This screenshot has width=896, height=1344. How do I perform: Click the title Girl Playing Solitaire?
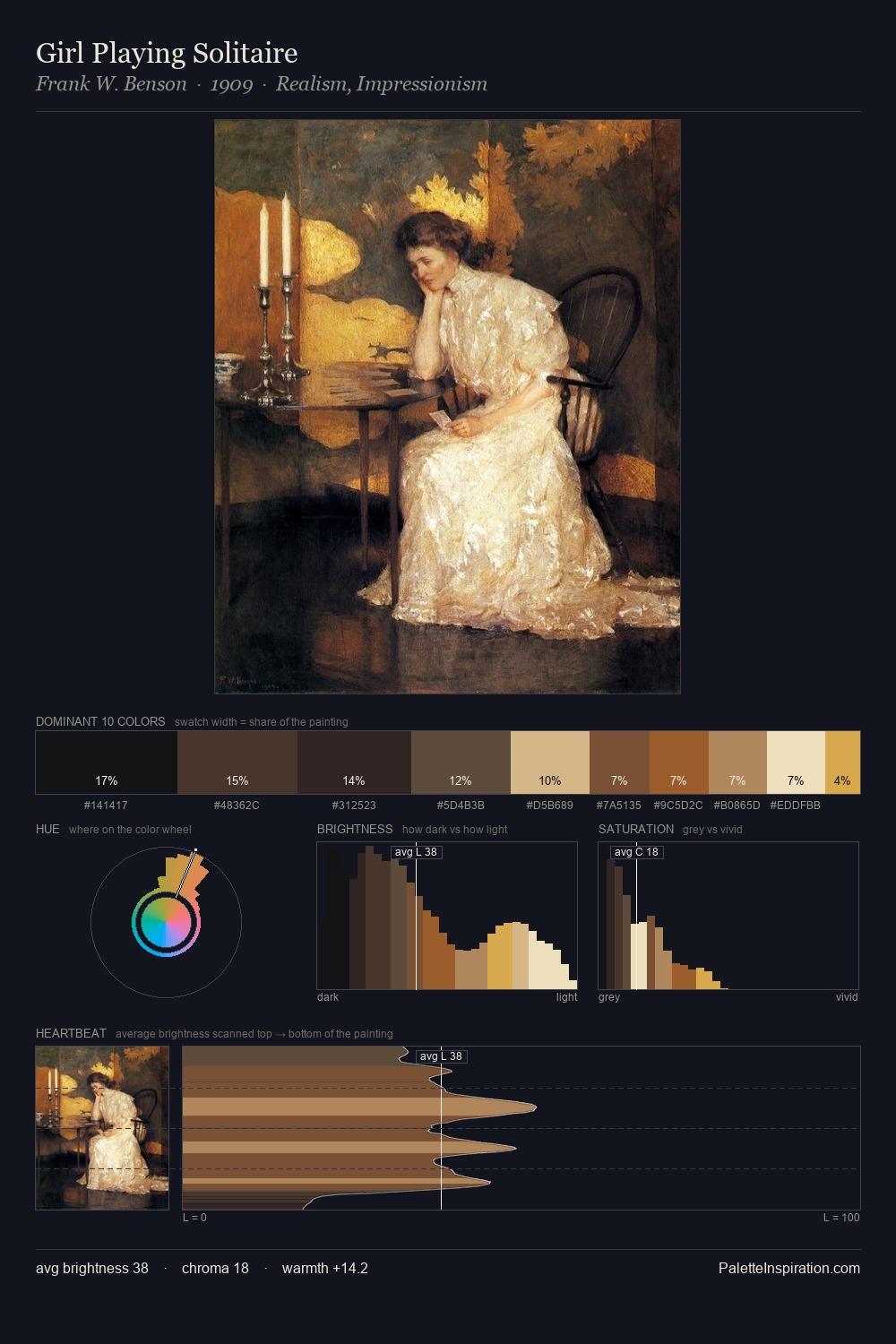pyautogui.click(x=167, y=53)
